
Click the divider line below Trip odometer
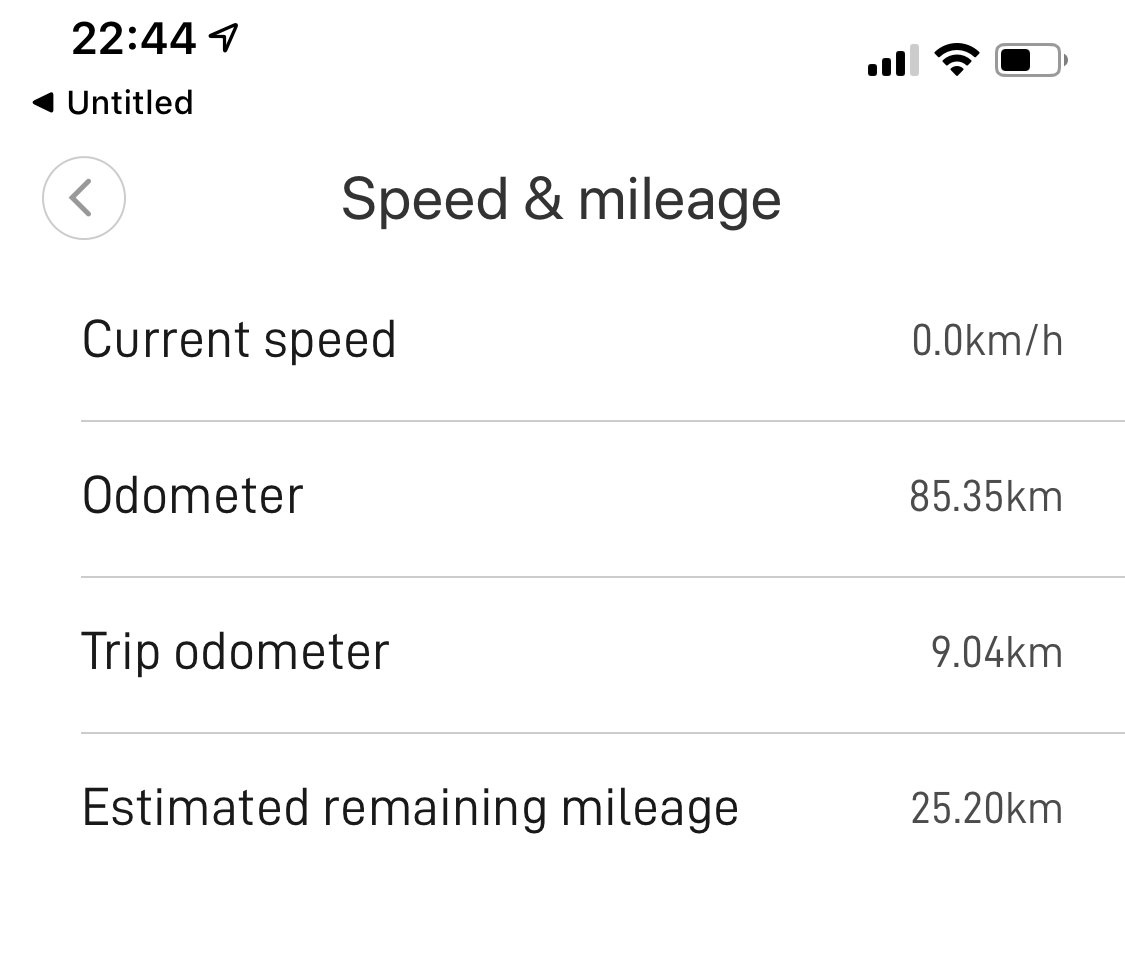tap(602, 733)
